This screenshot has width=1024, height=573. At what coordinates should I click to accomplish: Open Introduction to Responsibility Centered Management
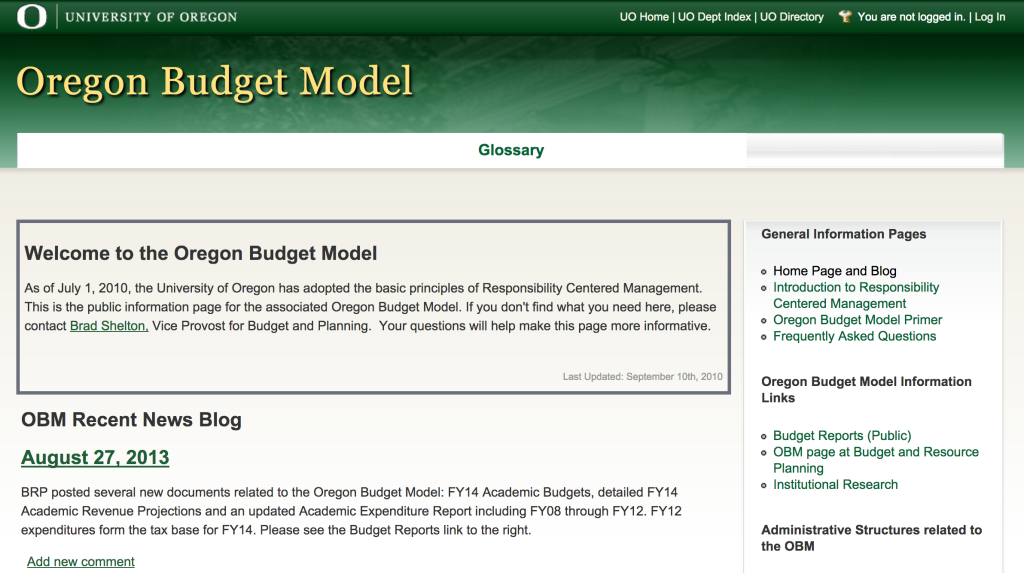856,295
